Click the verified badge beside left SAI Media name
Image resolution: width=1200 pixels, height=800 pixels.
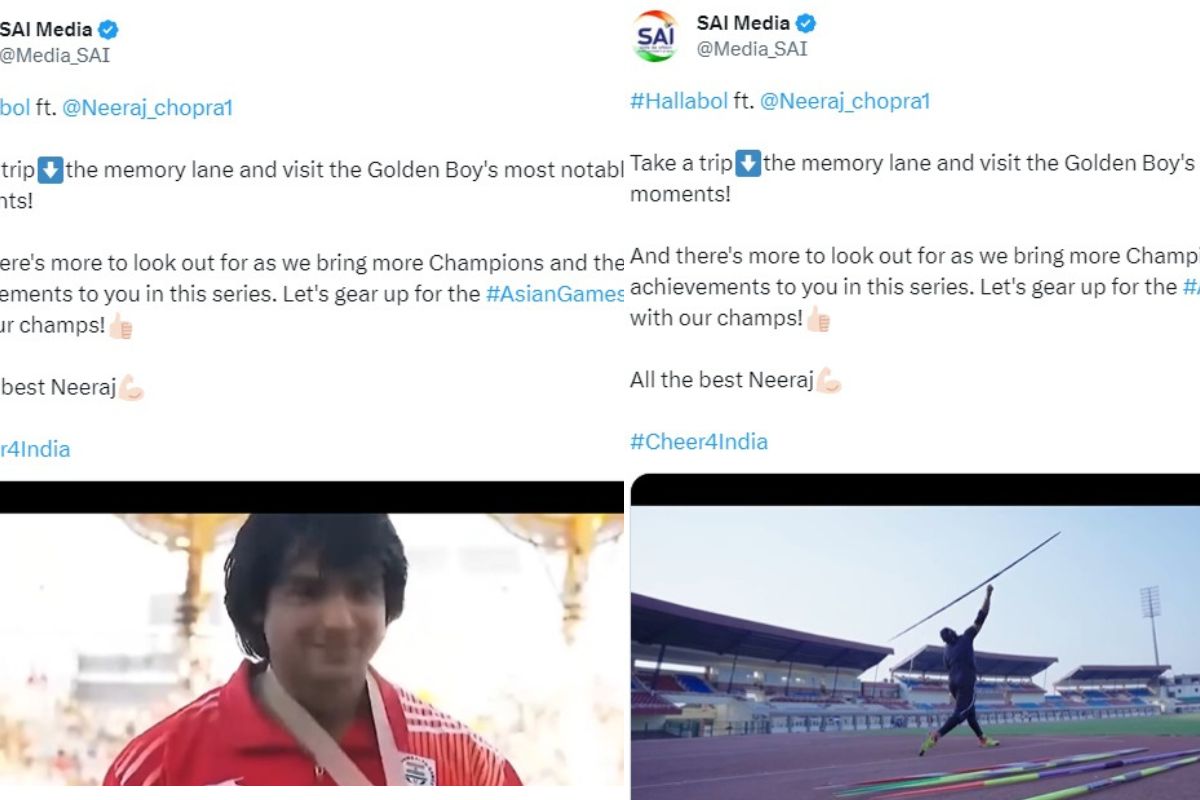pyautogui.click(x=108, y=30)
